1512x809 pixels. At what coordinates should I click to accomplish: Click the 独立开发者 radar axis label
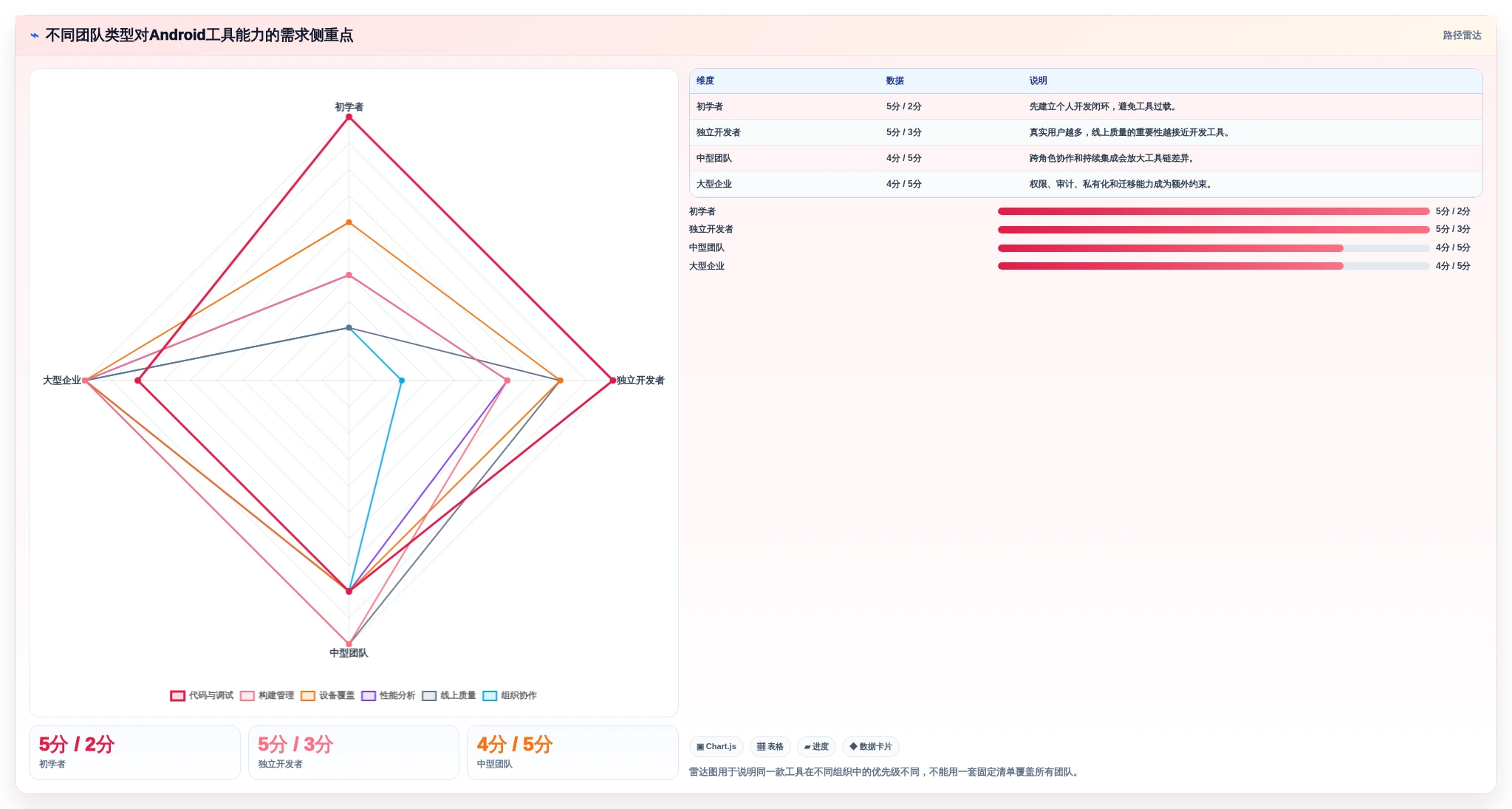tap(640, 380)
